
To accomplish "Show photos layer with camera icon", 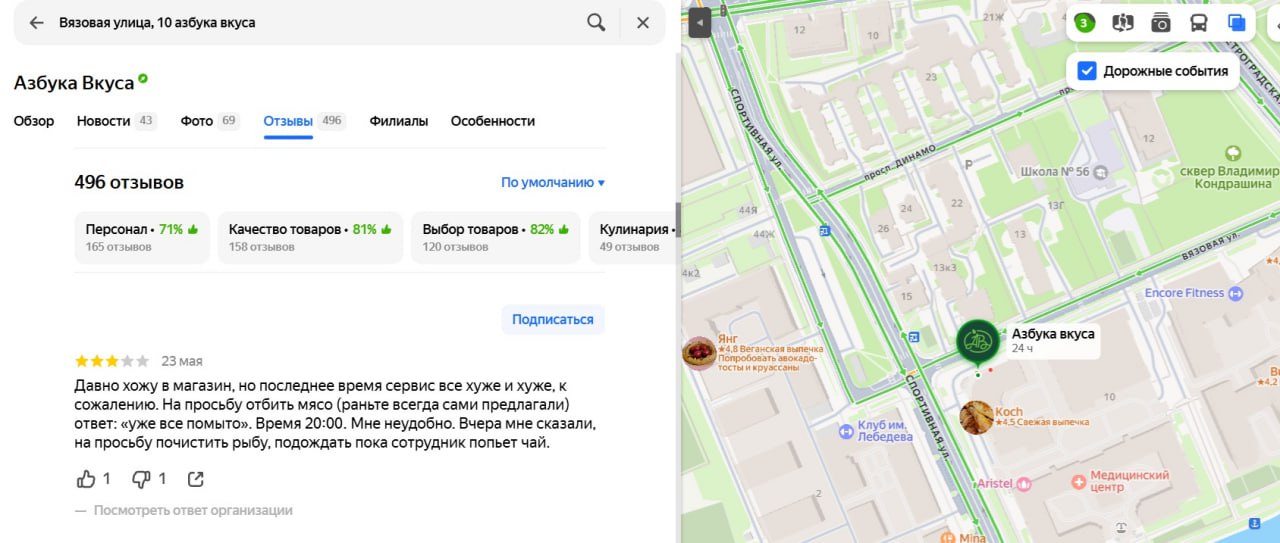I will click(1160, 22).
